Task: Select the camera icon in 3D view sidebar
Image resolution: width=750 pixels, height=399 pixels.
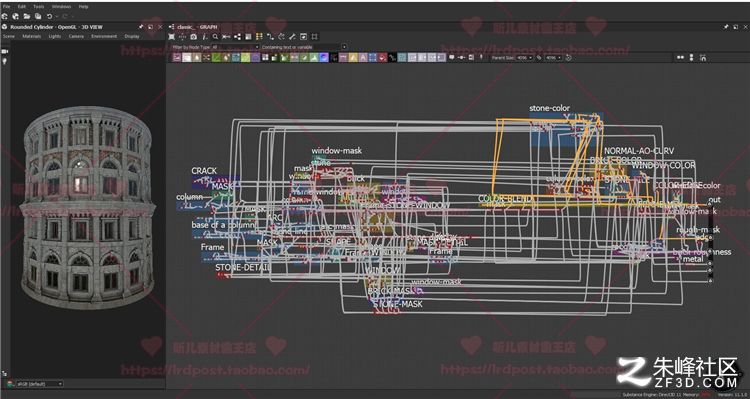Action: (x=5, y=51)
